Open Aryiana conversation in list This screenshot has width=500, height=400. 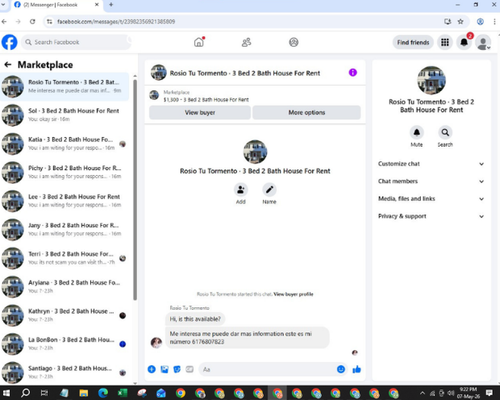(x=65, y=287)
